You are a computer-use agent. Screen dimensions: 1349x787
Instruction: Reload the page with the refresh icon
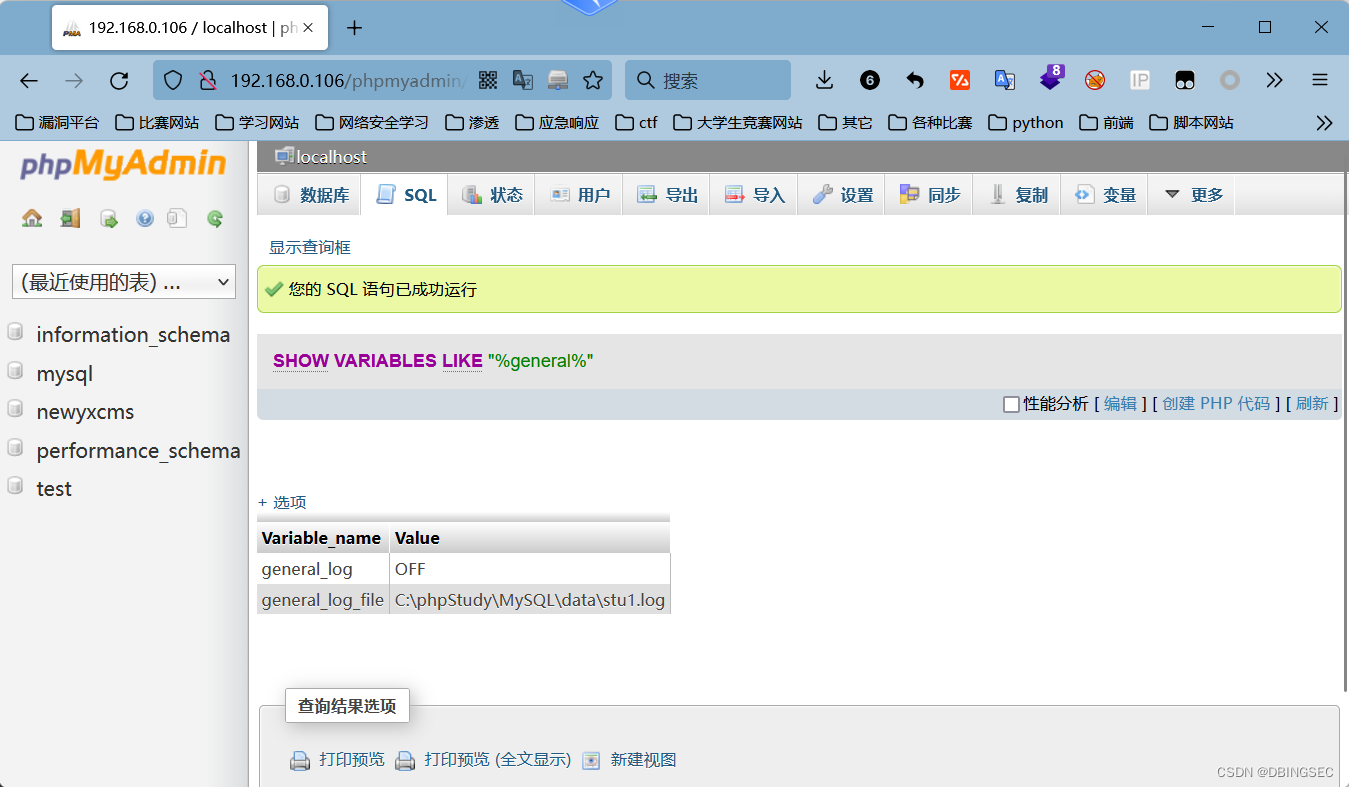coord(119,81)
